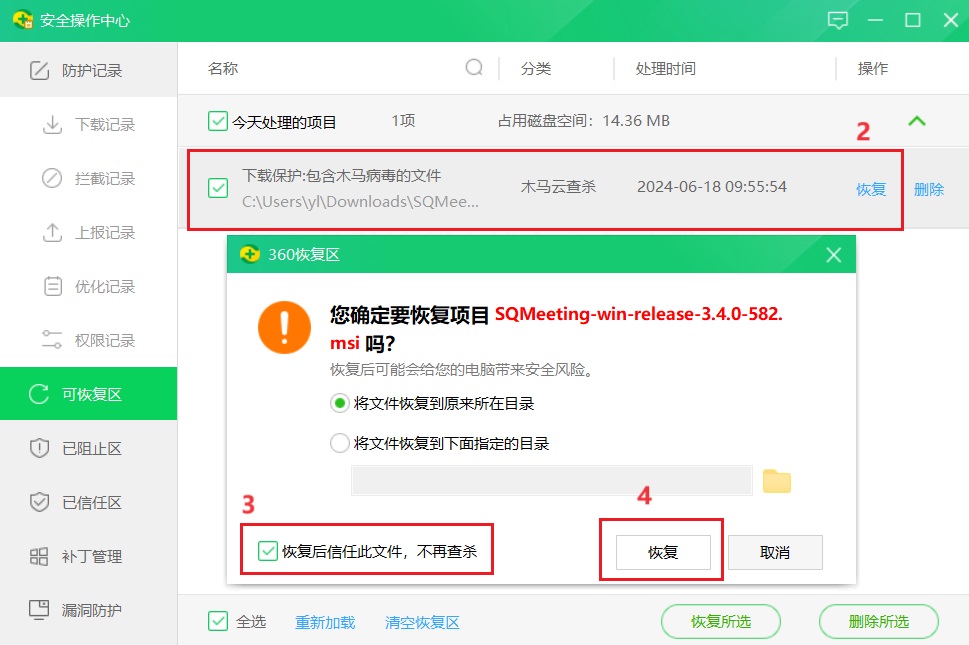This screenshot has height=645, width=969.
Task: Open the 拦截记录 sidebar item
Action: (88, 179)
